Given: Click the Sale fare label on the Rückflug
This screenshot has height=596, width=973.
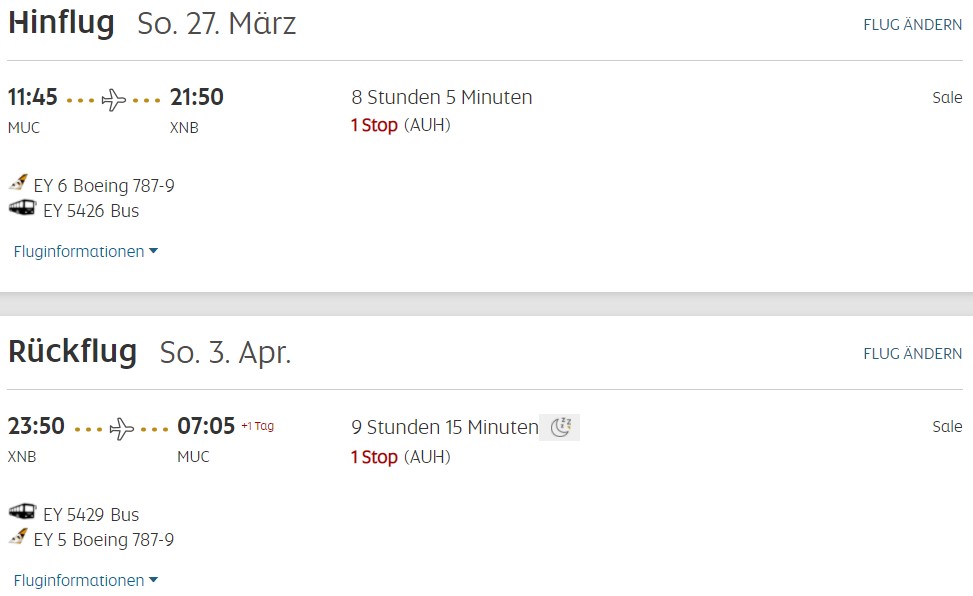Looking at the screenshot, I should [x=946, y=427].
